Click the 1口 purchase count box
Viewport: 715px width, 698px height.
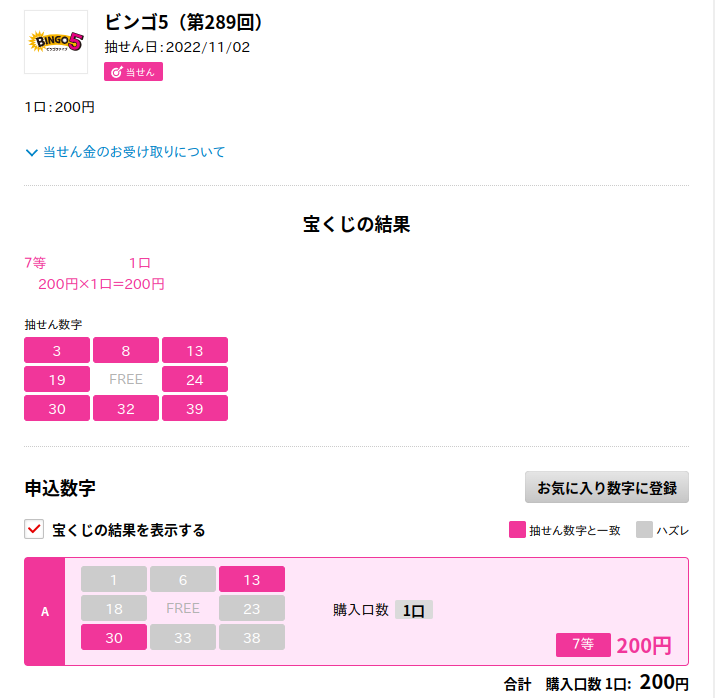[413, 610]
